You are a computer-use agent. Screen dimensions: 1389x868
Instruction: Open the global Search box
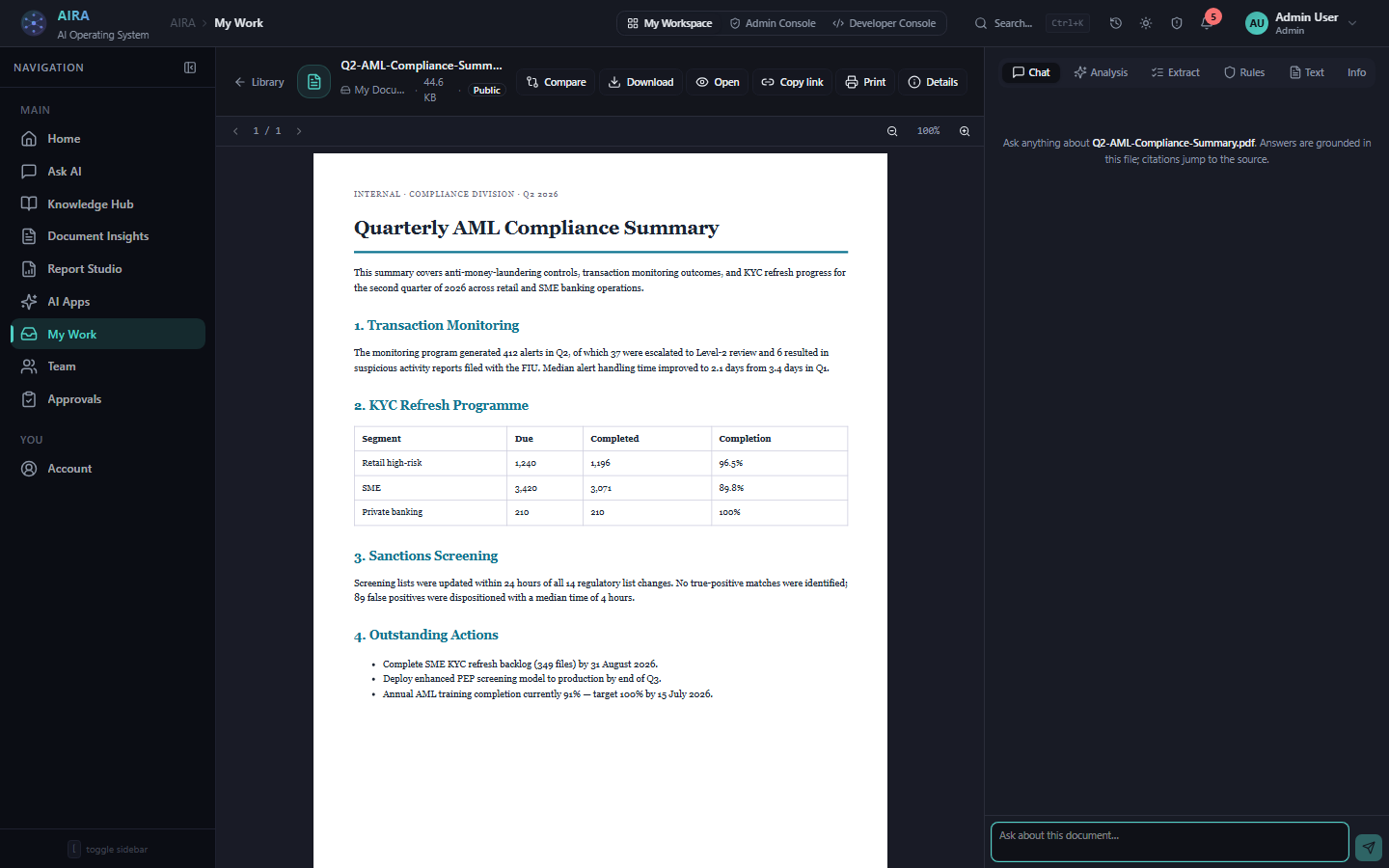click(1031, 23)
